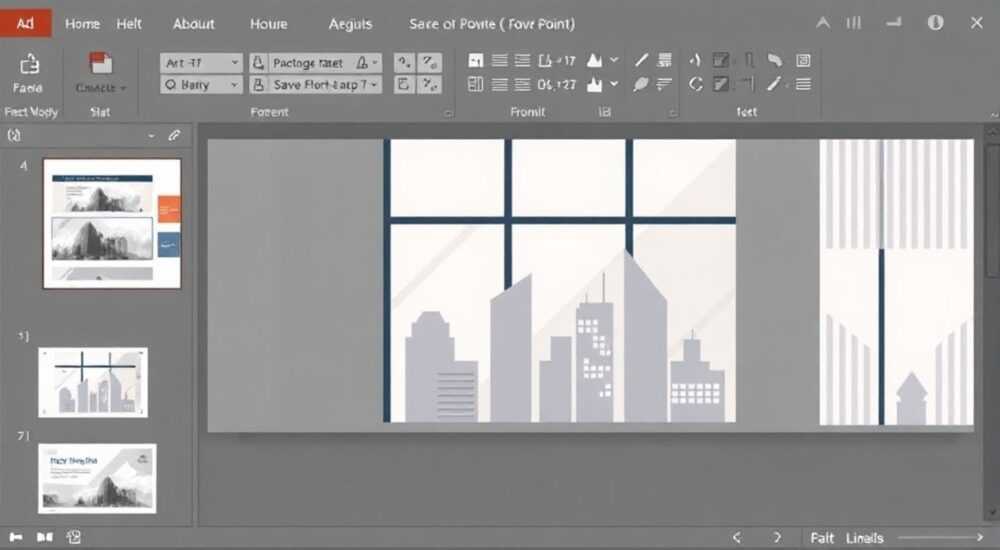Open the Forrent group dialog launcher
This screenshot has width=1000, height=550.
[448, 113]
